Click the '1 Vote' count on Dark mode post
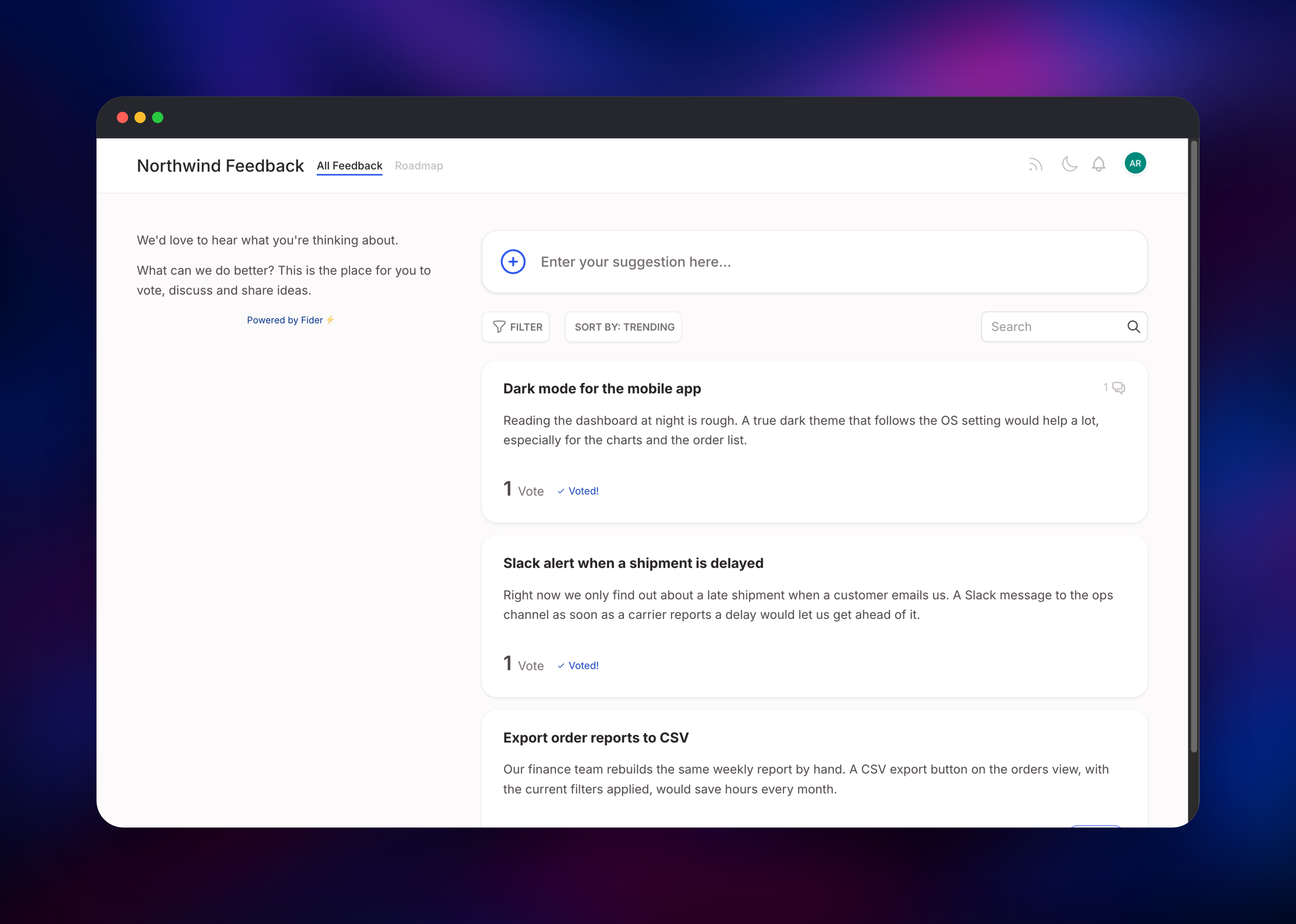The width and height of the screenshot is (1296, 924). [524, 489]
